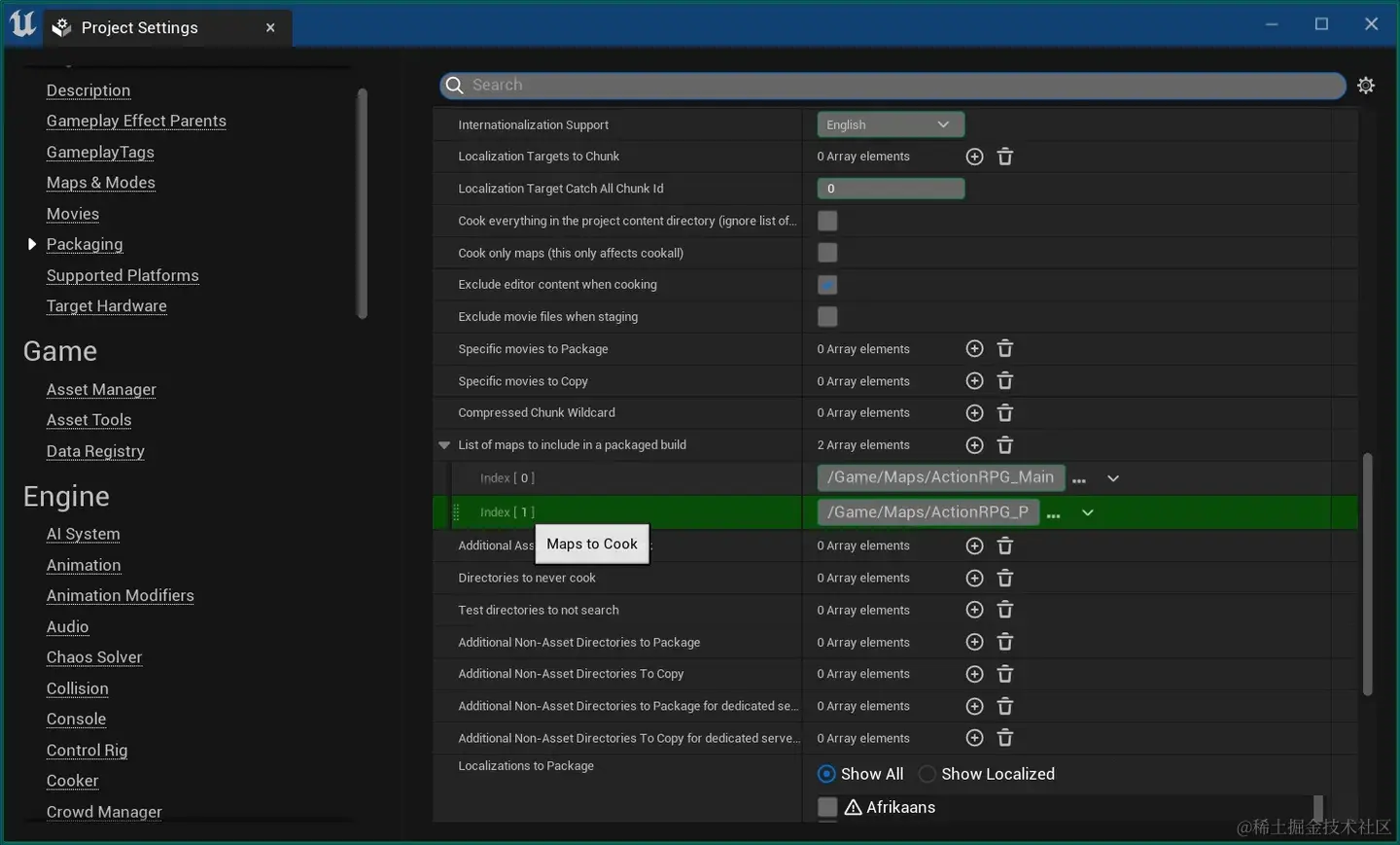Add element to Compressed Chunk Wildcard

pos(974,413)
